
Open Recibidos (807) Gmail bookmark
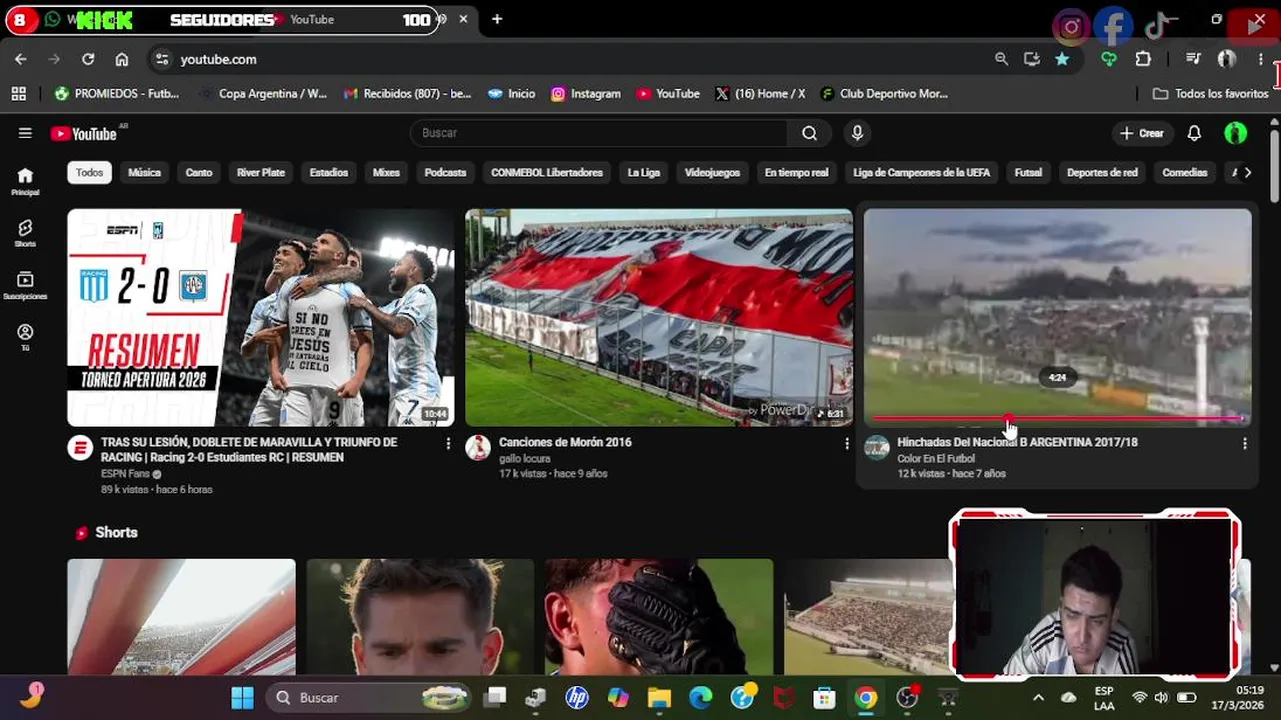(x=407, y=93)
